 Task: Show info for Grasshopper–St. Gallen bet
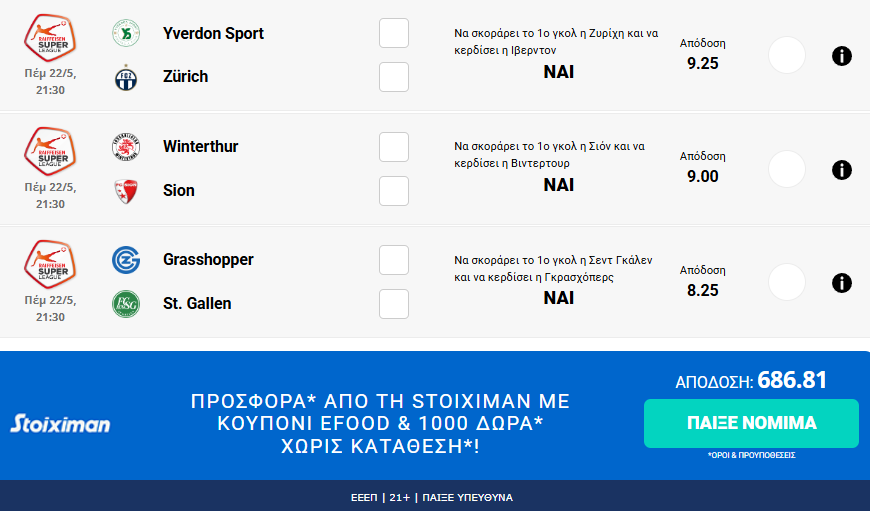[842, 283]
